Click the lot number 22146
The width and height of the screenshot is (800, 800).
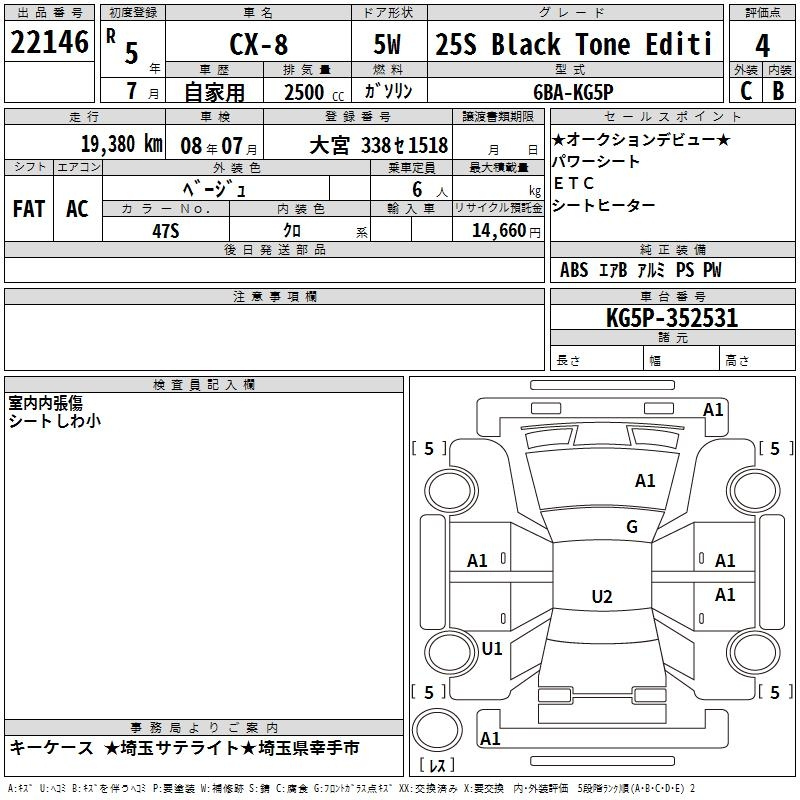(x=50, y=42)
